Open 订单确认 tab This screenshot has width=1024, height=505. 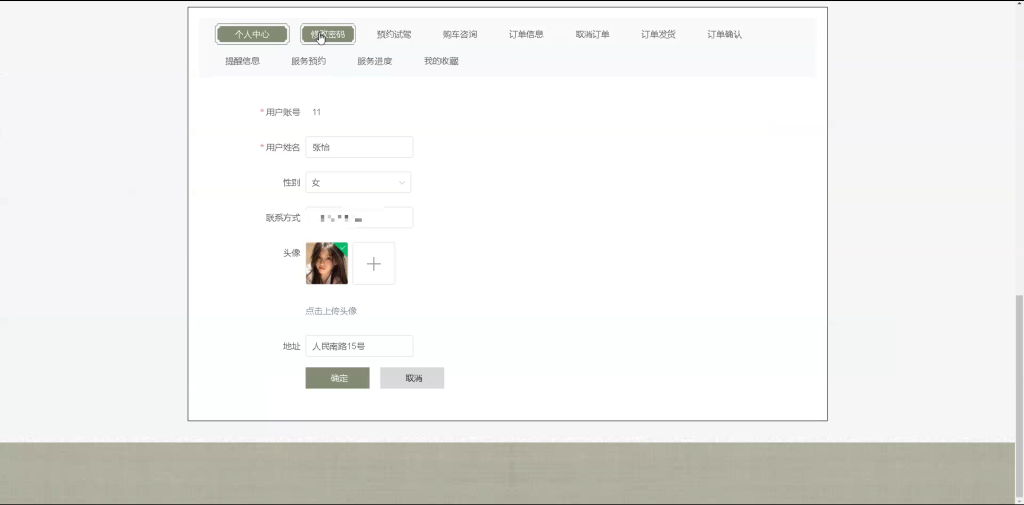[x=724, y=34]
